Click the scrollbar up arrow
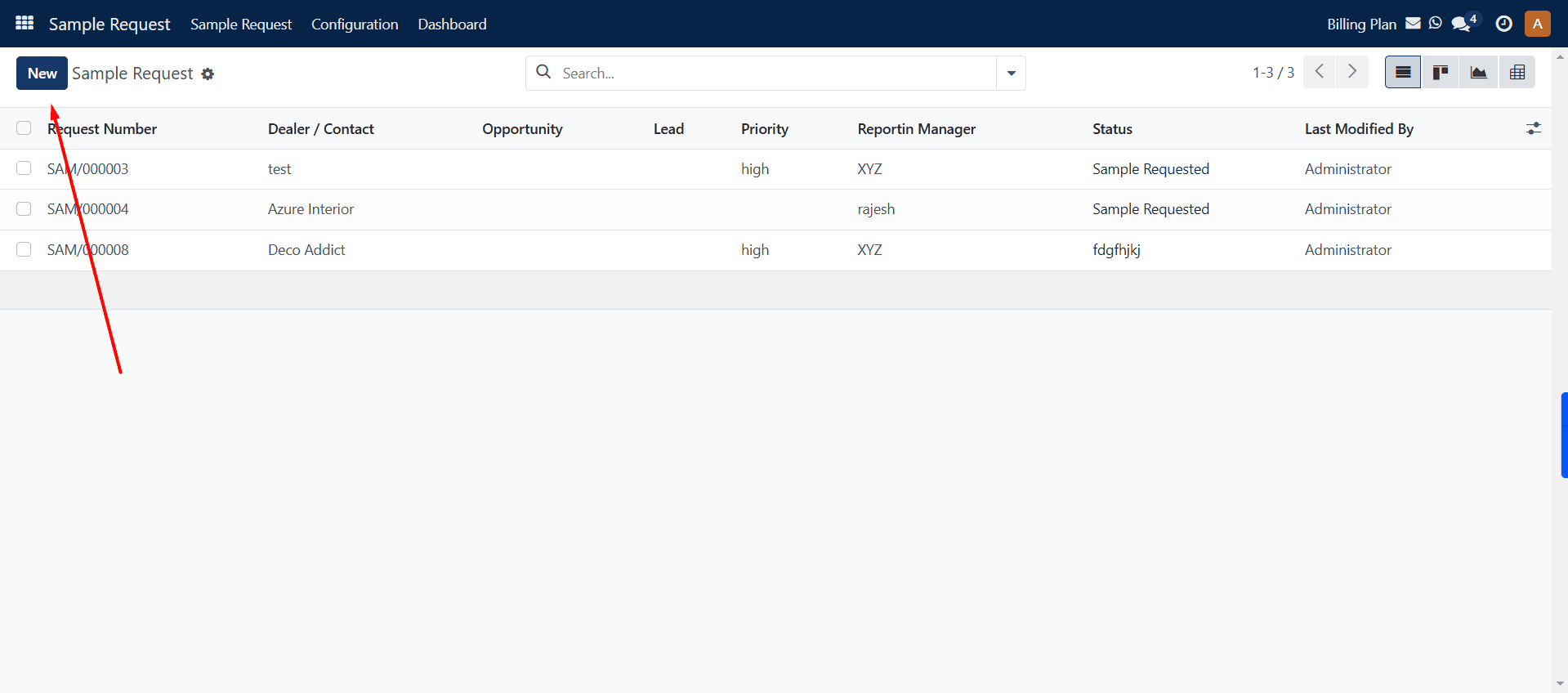Screen dimensions: 1568x693 click(1560, 57)
